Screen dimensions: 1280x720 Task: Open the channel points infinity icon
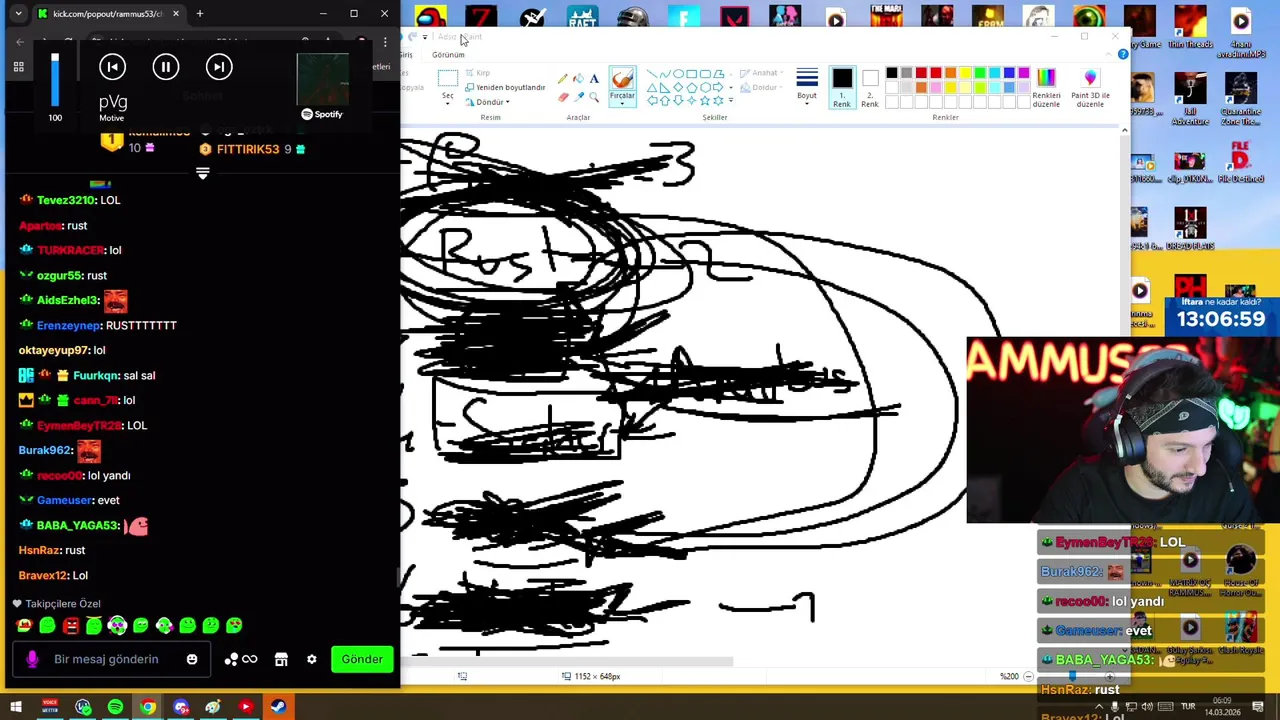[249, 659]
